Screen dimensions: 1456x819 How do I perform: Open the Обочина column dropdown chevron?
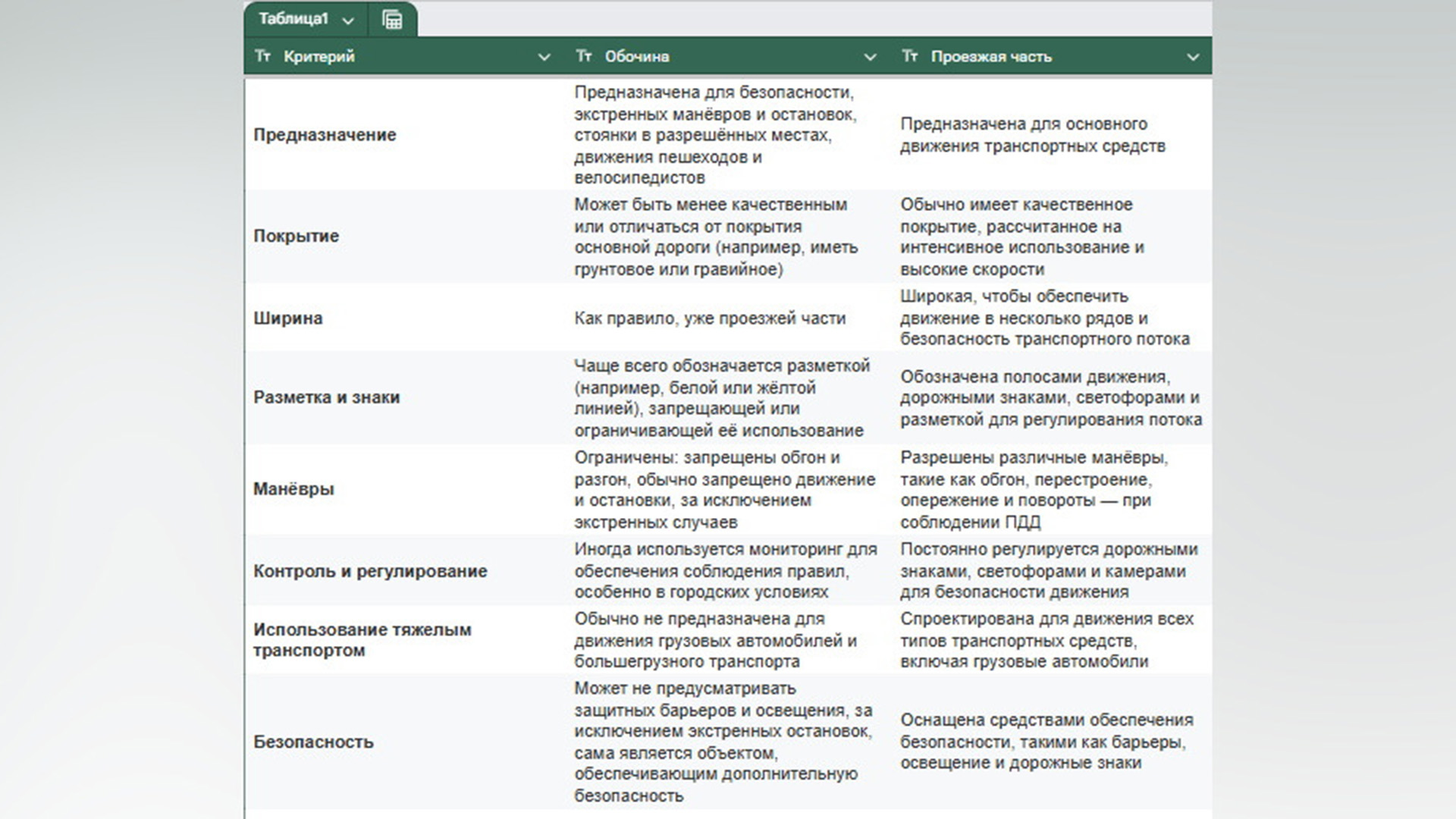click(x=870, y=57)
